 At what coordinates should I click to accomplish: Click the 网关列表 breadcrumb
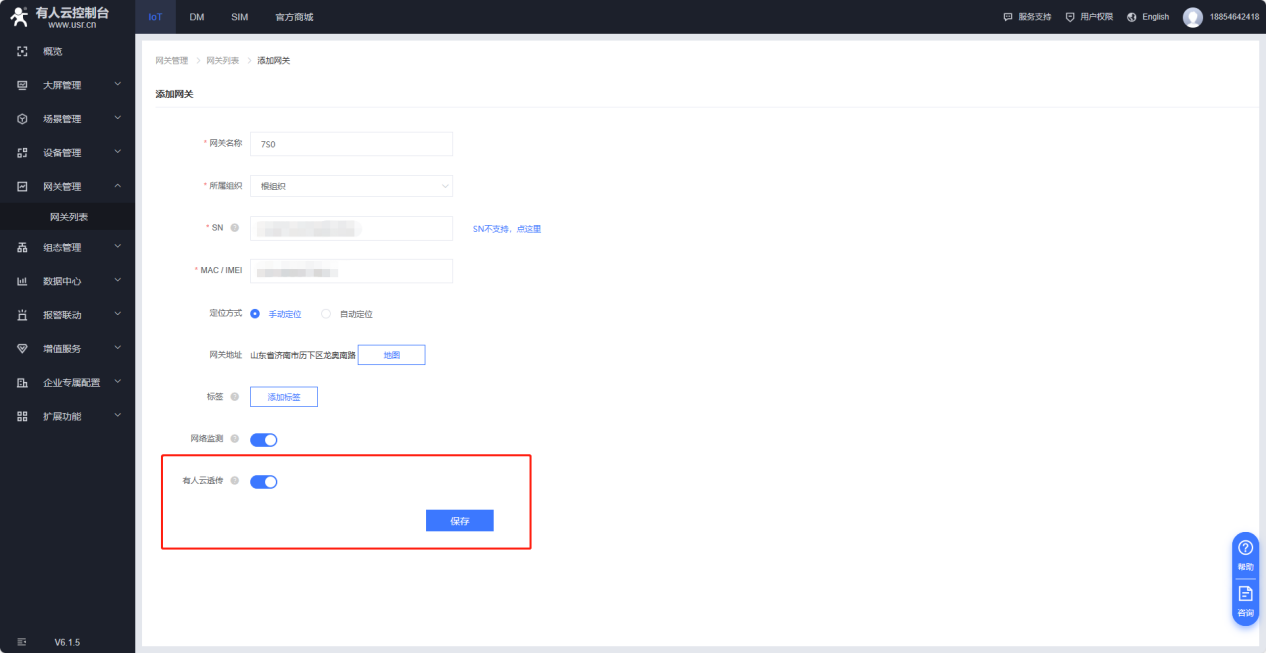pos(222,61)
